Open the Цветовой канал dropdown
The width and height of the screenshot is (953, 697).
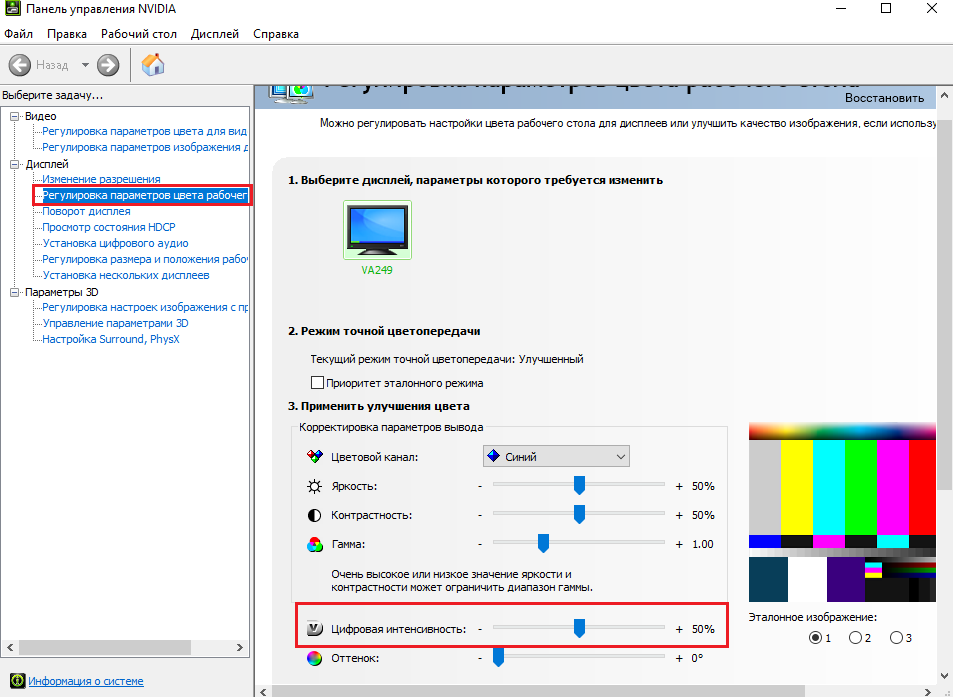point(556,457)
